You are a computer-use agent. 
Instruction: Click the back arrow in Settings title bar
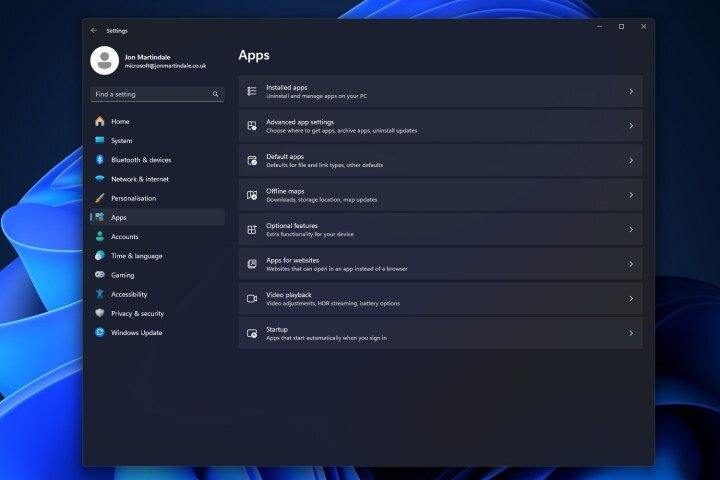tap(94, 30)
